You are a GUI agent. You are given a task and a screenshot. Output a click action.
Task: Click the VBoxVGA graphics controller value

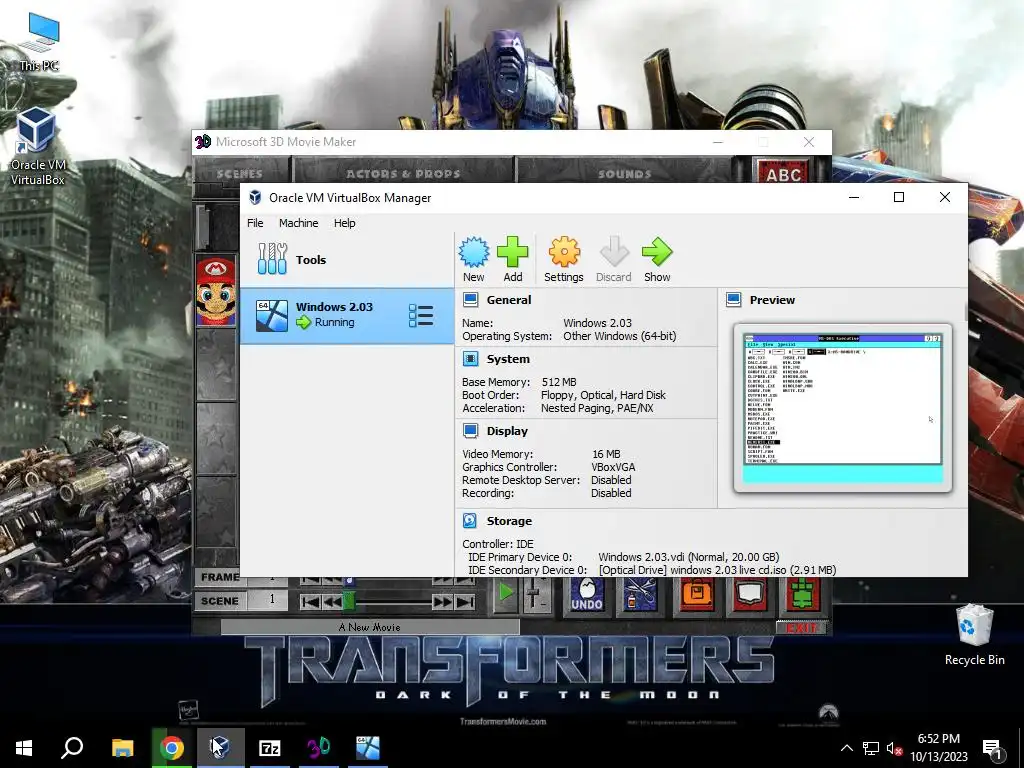tap(613, 467)
